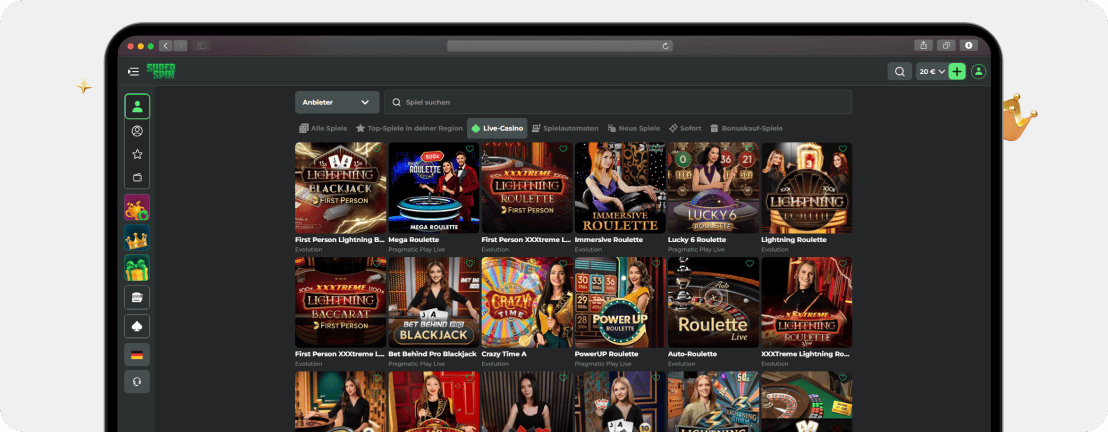Image resolution: width=1108 pixels, height=432 pixels.
Task: Select the Live-Casino tab
Action: 497,128
